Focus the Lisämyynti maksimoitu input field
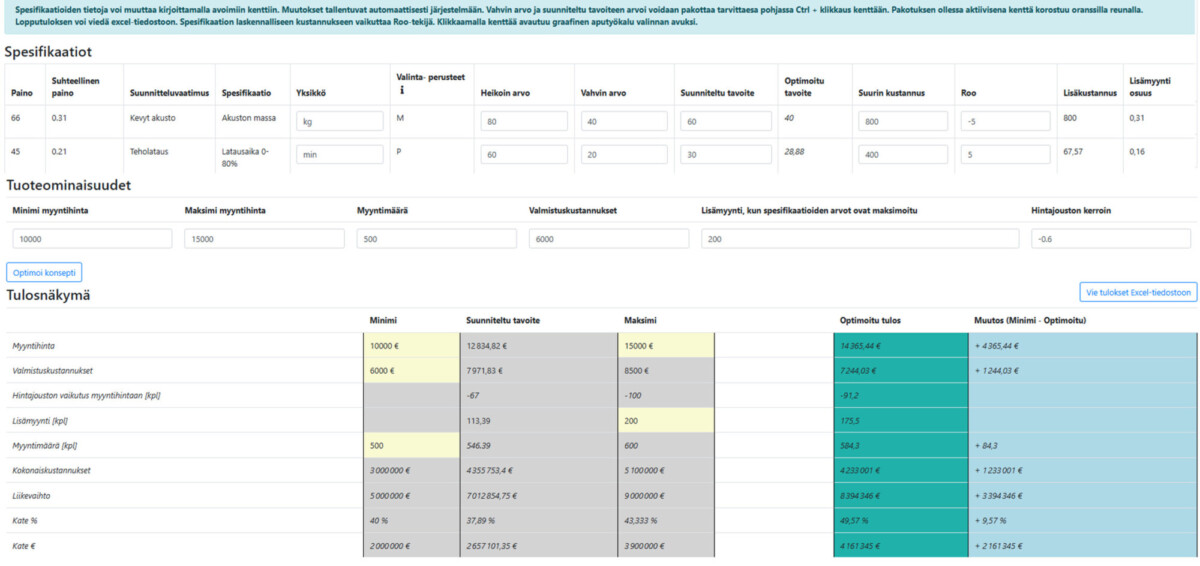Viewport: 1200px width, 566px height. pyautogui.click(x=860, y=239)
